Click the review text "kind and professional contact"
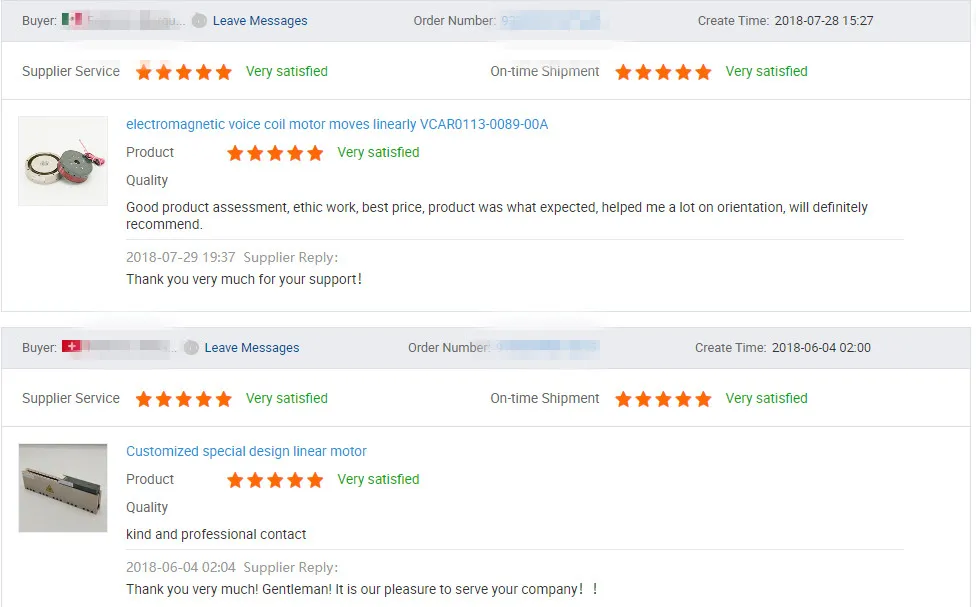 tap(216, 534)
